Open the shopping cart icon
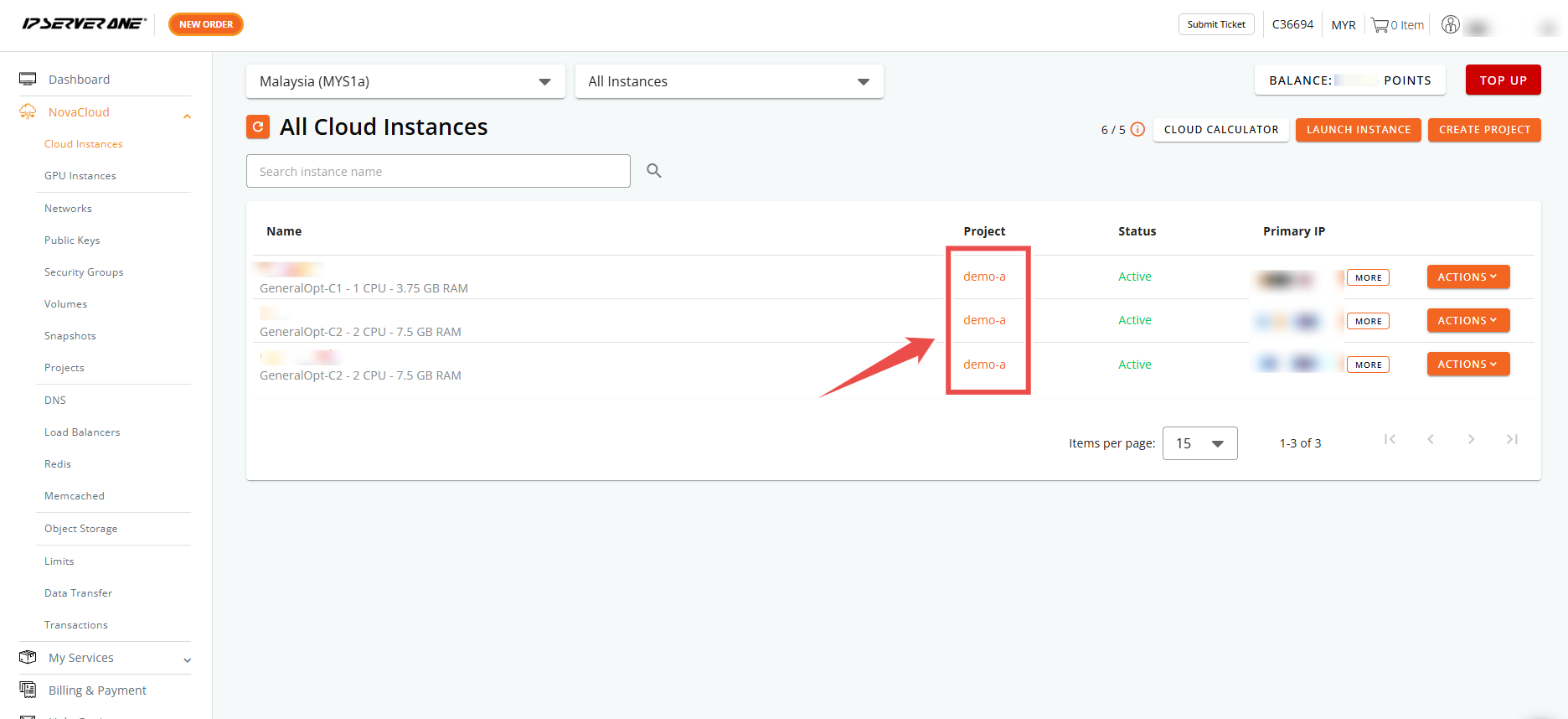1568x719 pixels. [x=1380, y=25]
